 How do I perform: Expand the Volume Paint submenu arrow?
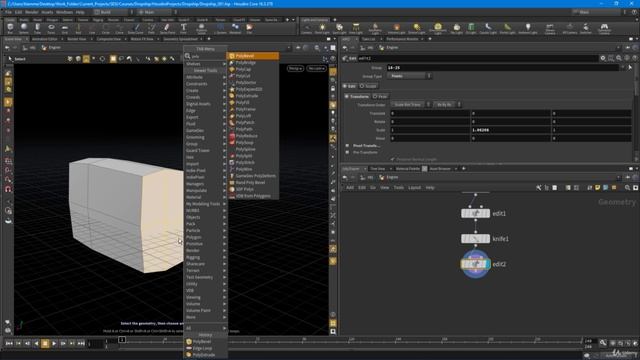[224, 311]
